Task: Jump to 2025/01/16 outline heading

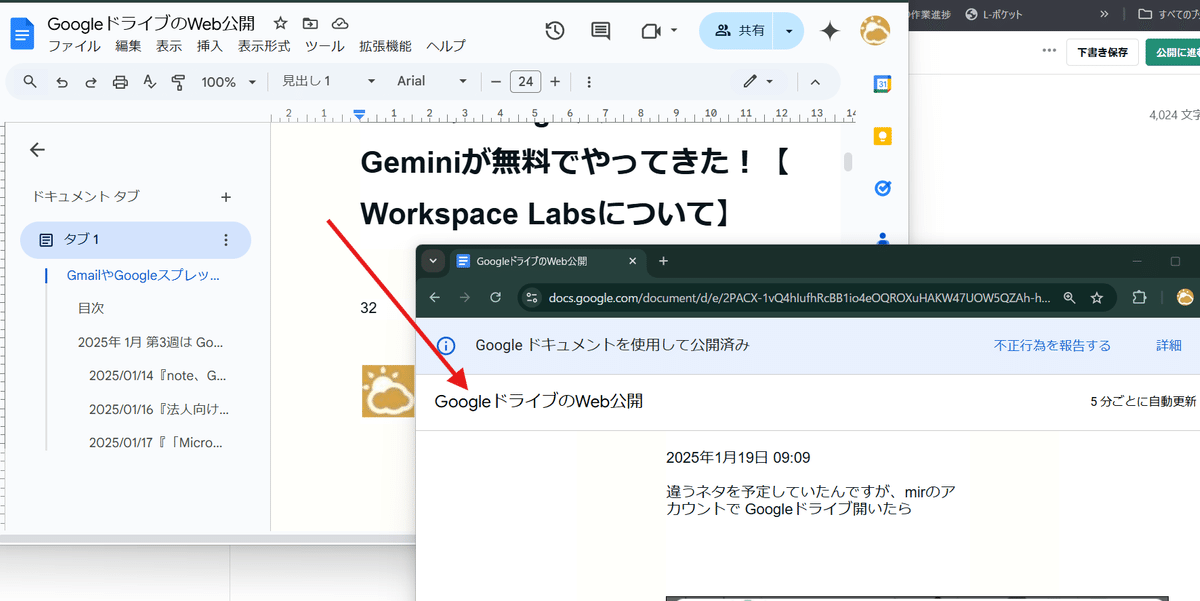Action: [159, 409]
